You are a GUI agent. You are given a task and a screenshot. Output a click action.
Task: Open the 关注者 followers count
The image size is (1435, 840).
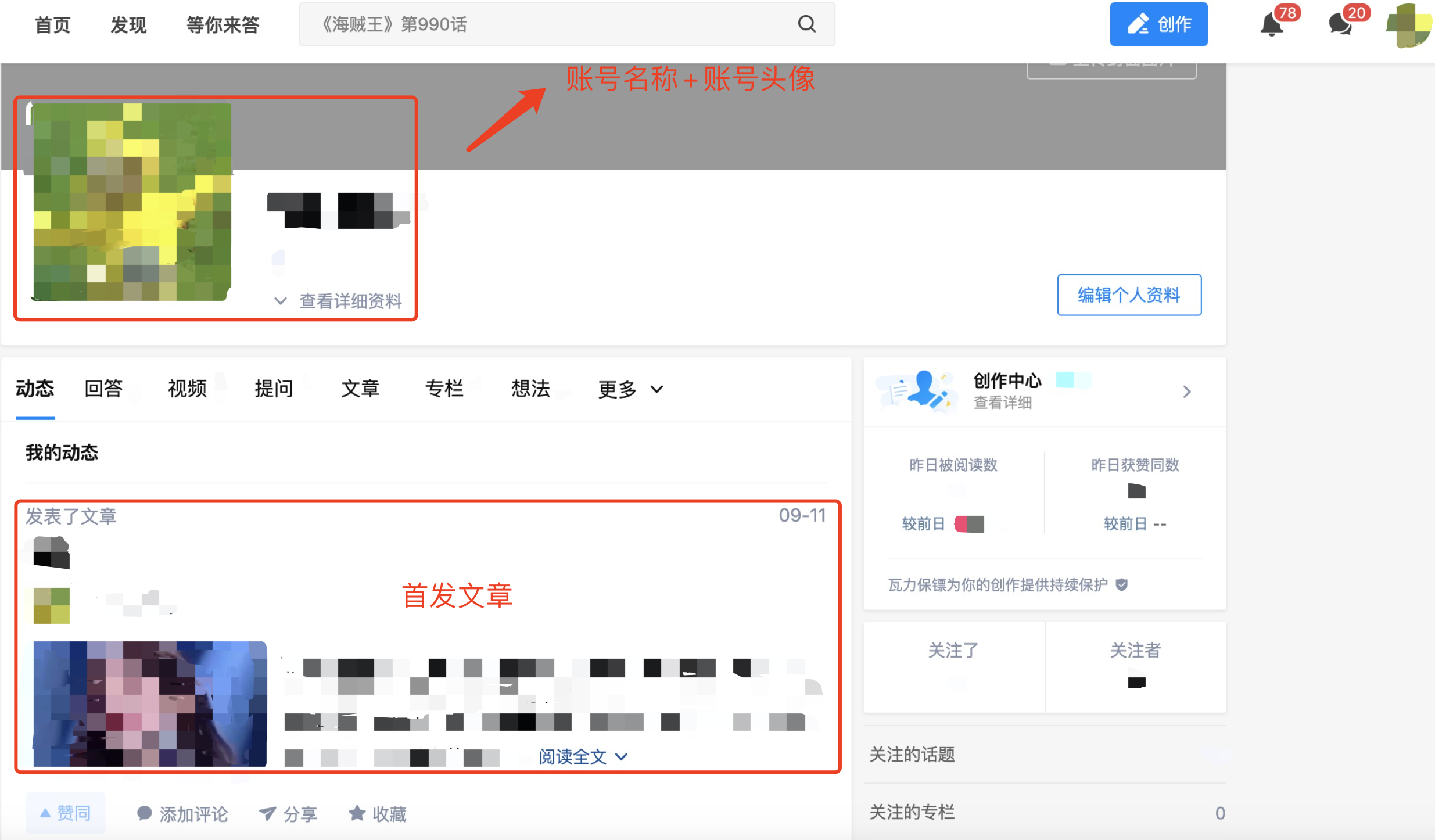(x=1136, y=666)
